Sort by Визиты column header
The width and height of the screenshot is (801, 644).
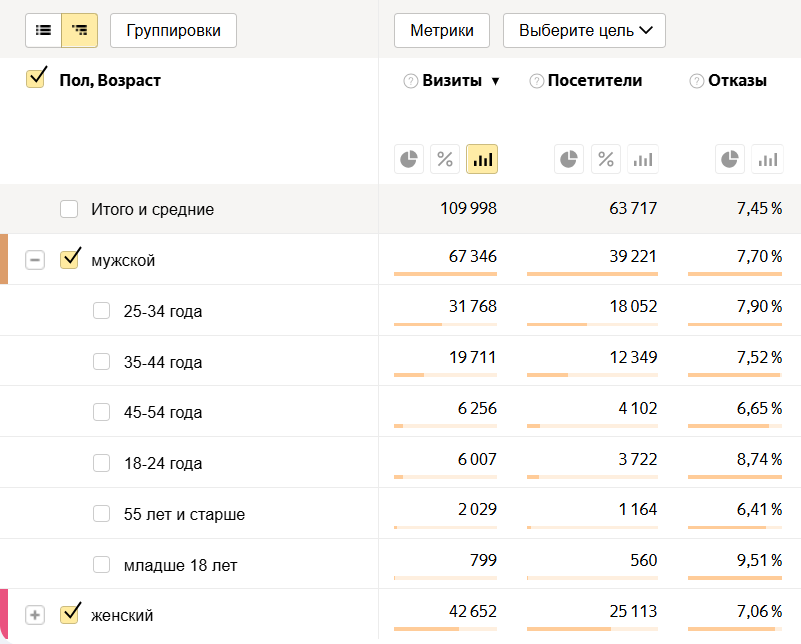pos(452,81)
